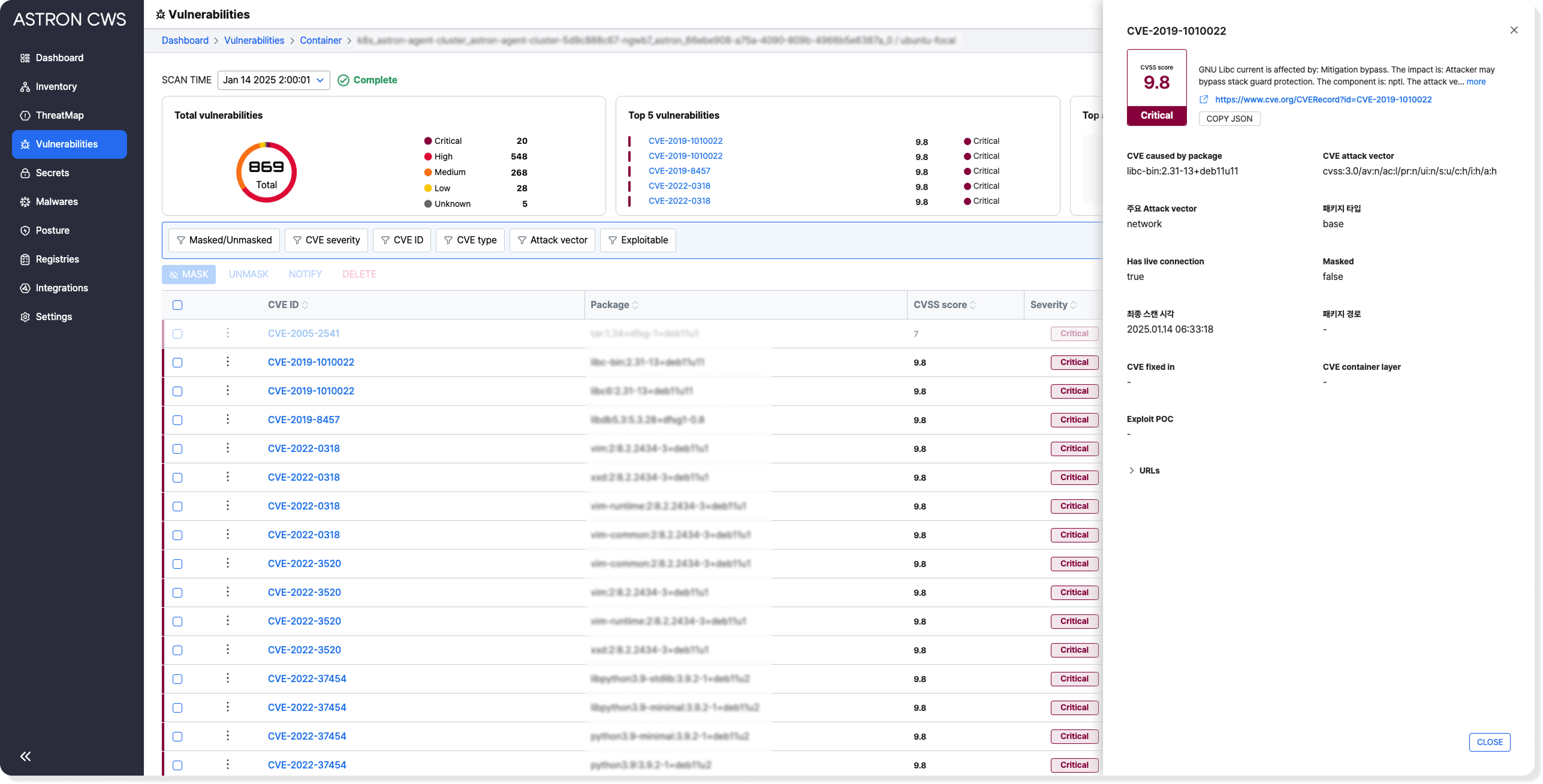Viewport: 1543px width, 784px height.
Task: Click the CVE severity filter funnel icon
Action: pyautogui.click(x=297, y=240)
